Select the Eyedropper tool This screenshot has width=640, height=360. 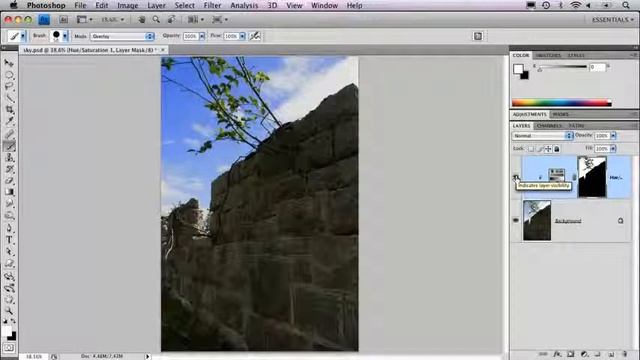pyautogui.click(x=9, y=121)
